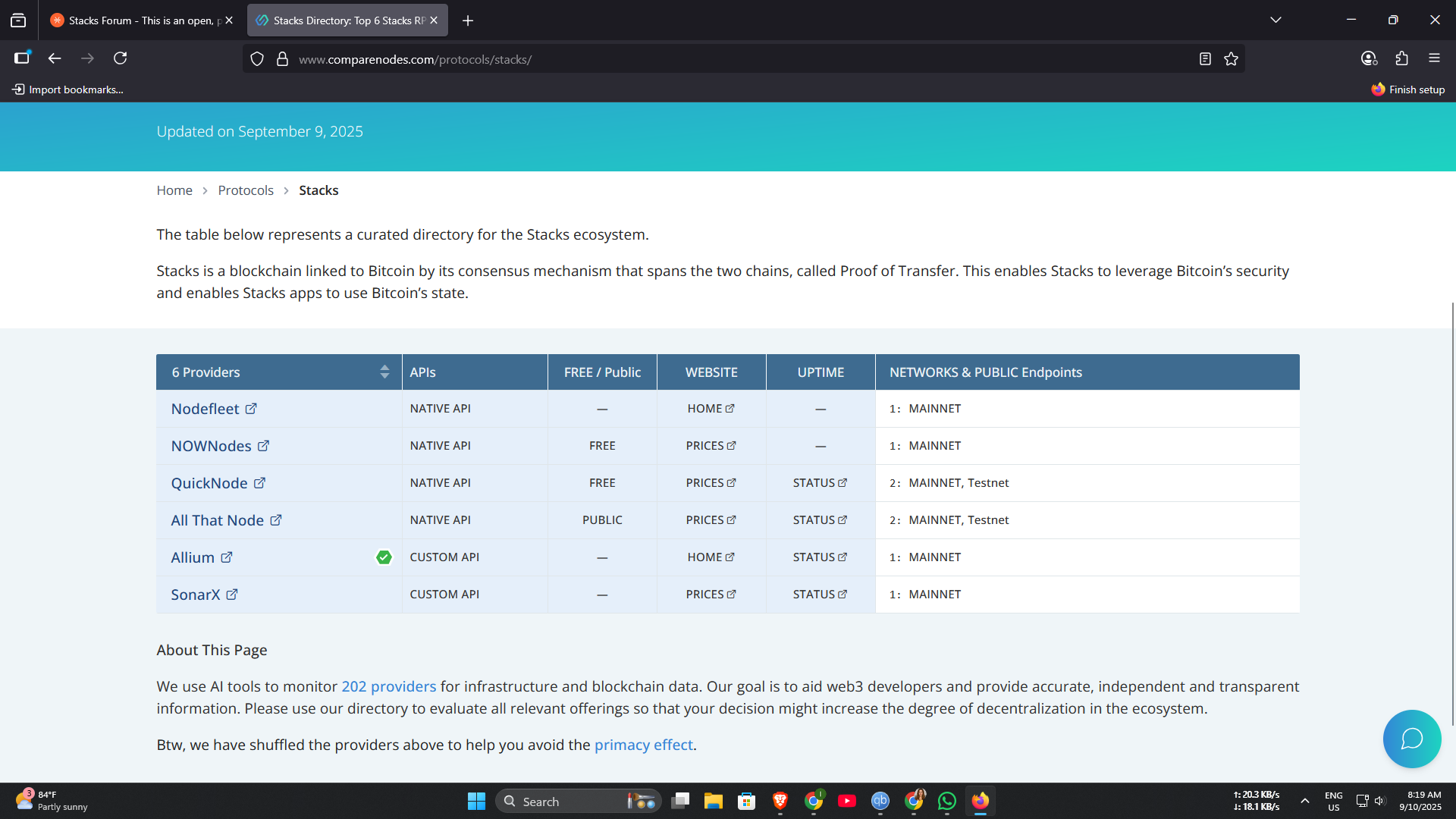
Task: Open the Firefox View tab list icon
Action: (18, 20)
